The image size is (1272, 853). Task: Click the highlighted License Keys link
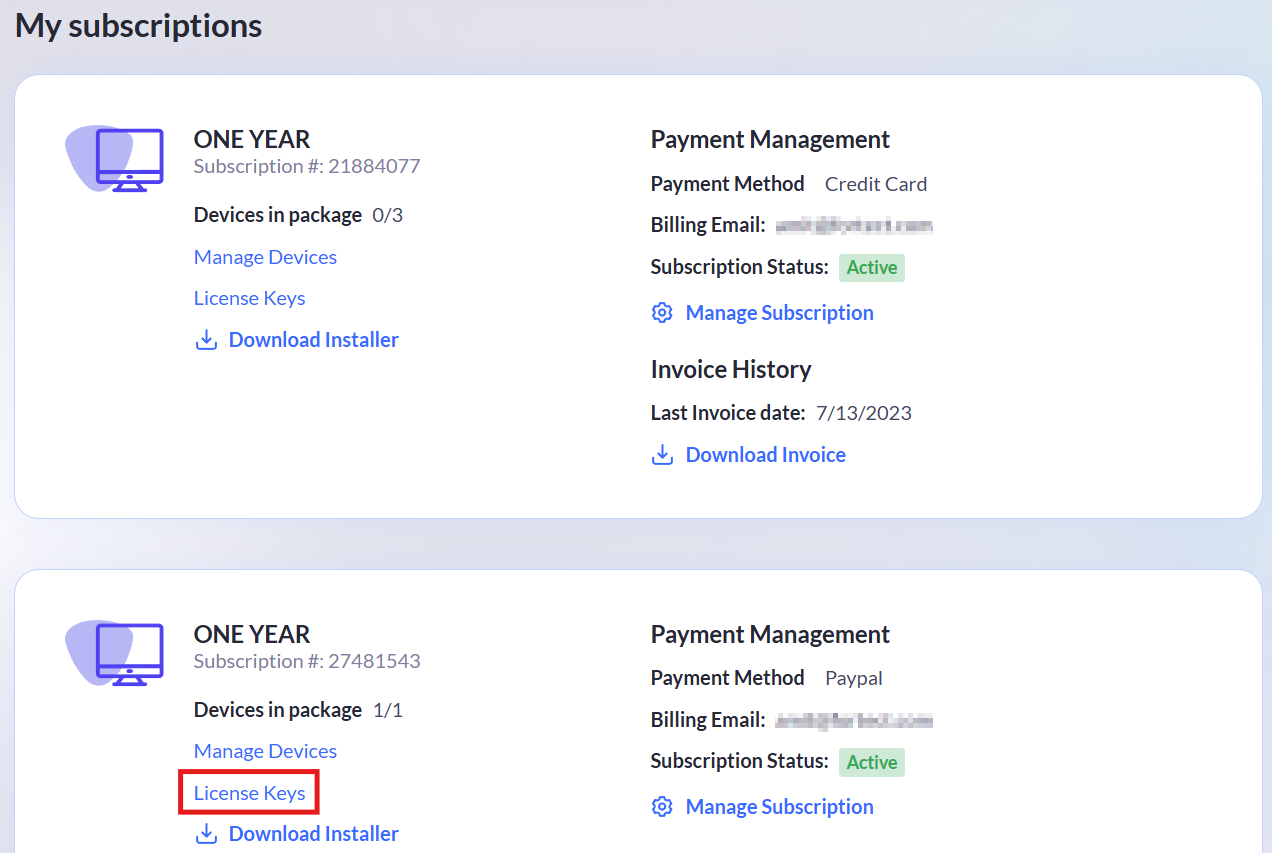(x=248, y=793)
